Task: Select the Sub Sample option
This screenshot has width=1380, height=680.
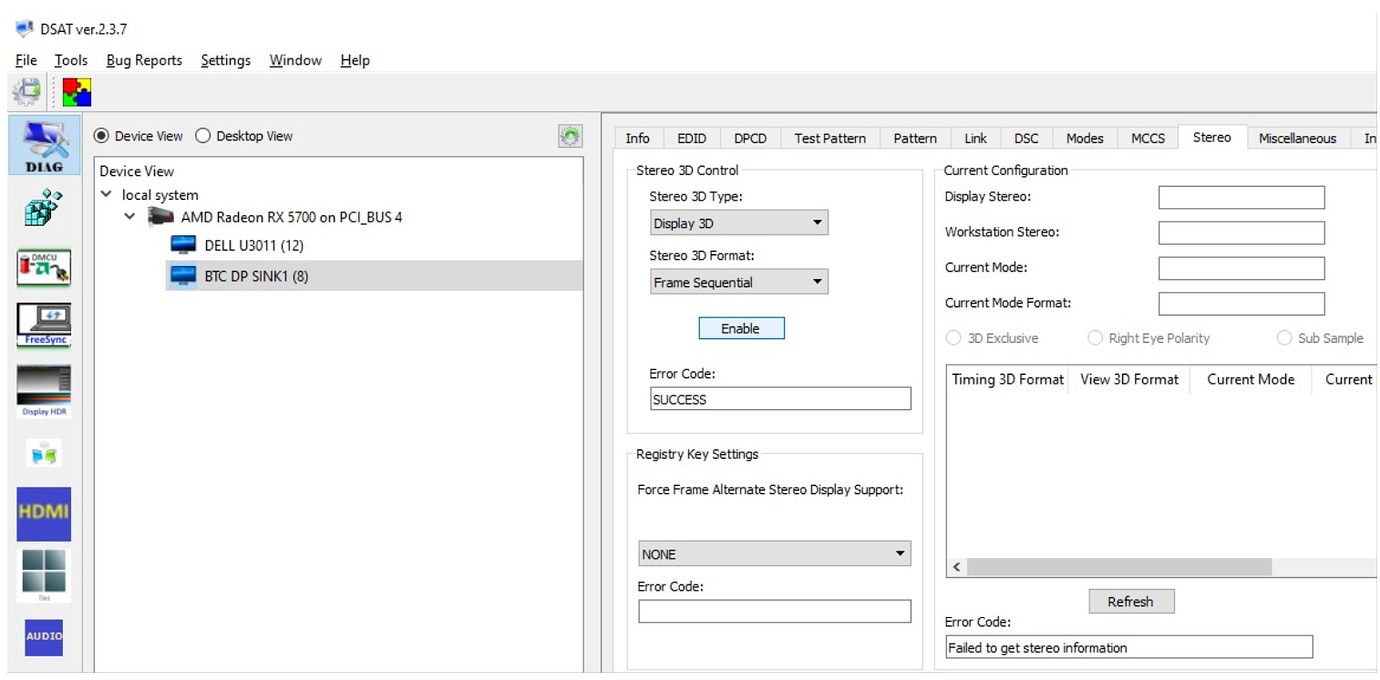Action: pos(1284,338)
